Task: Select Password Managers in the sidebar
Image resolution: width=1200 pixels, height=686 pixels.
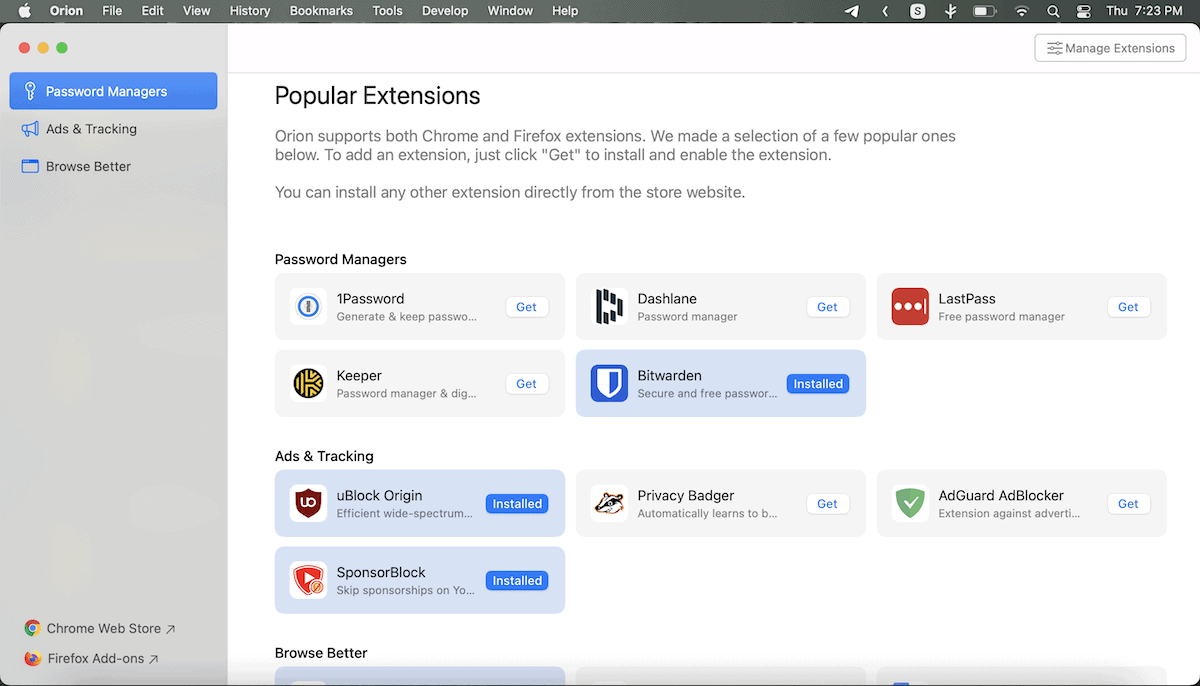Action: 113,91
